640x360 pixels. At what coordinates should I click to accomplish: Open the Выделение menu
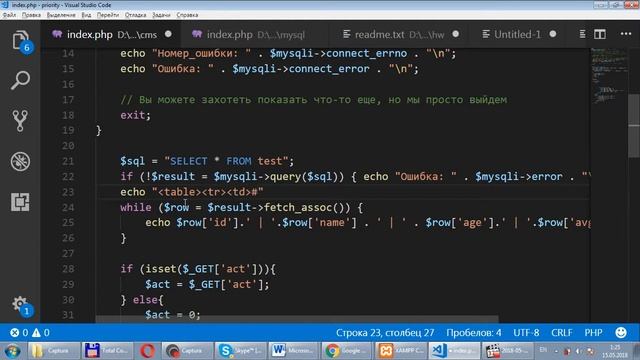(x=61, y=15)
